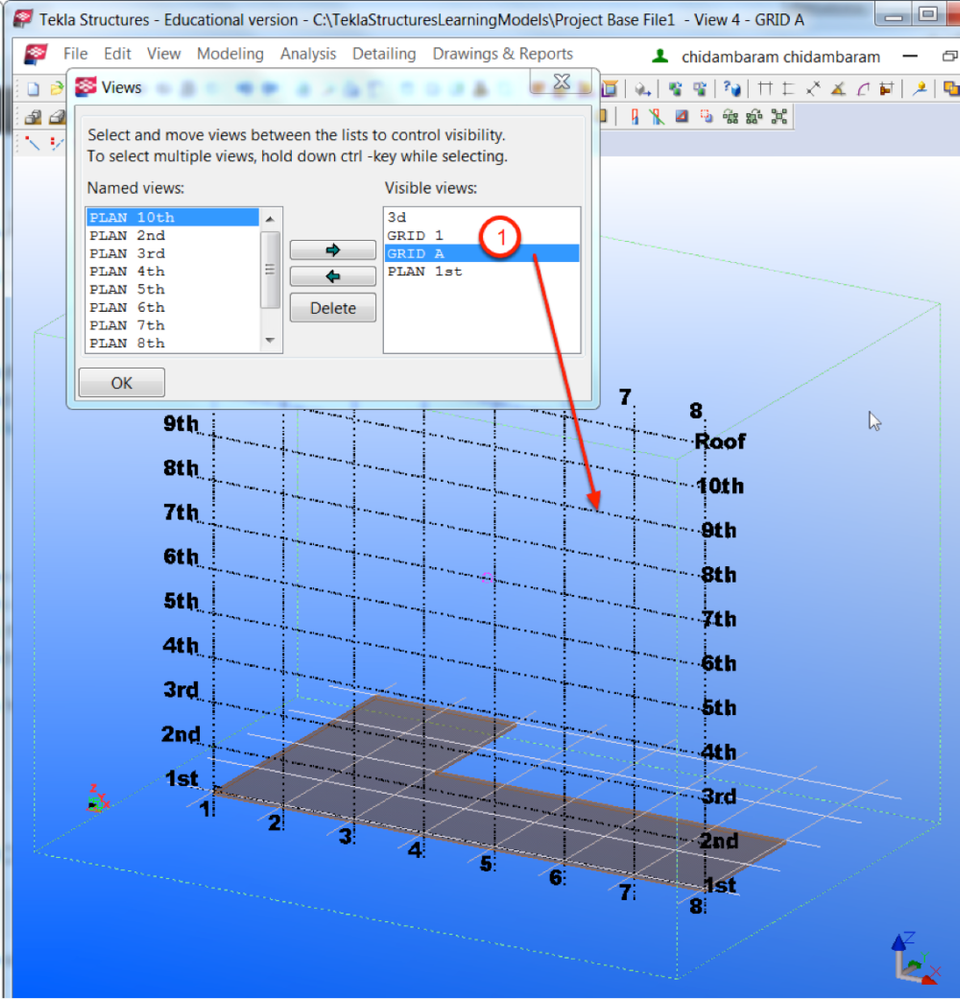This screenshot has height=999, width=960.
Task: Open the Drawings & Reports menu
Action: tap(502, 54)
